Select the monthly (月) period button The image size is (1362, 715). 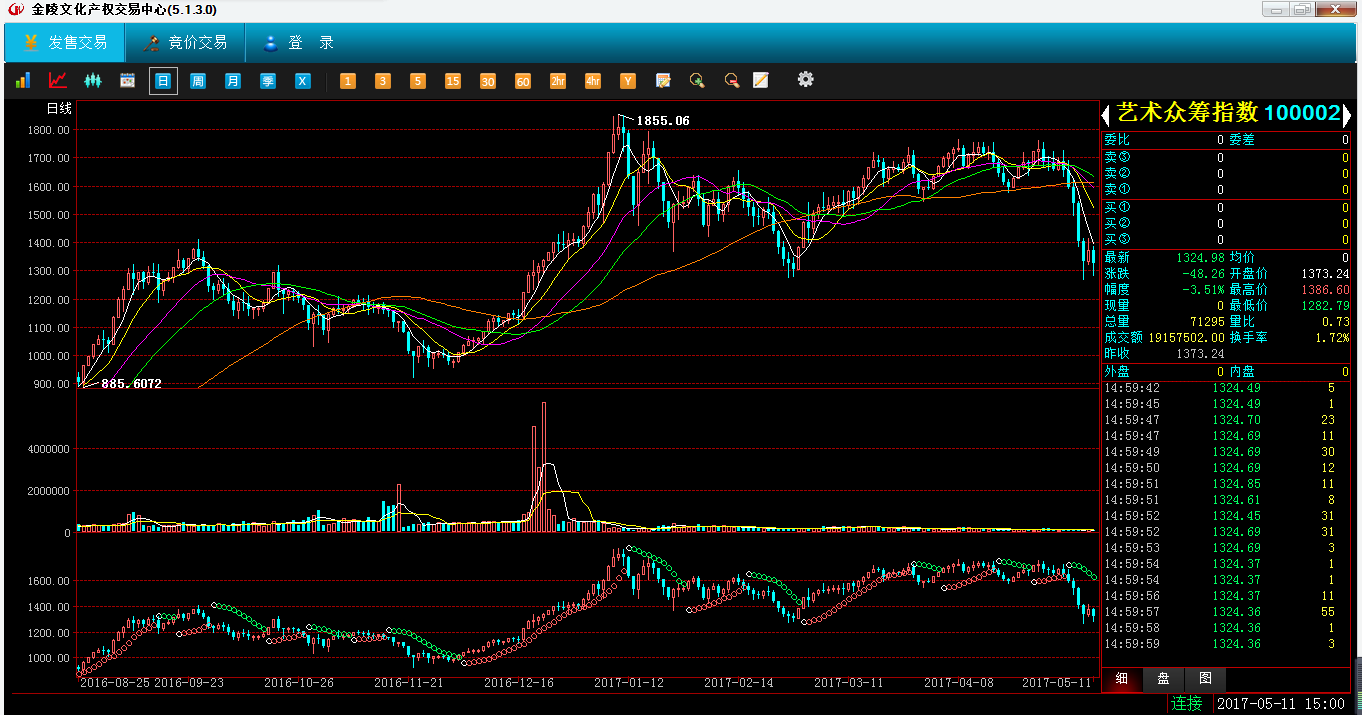pos(233,81)
